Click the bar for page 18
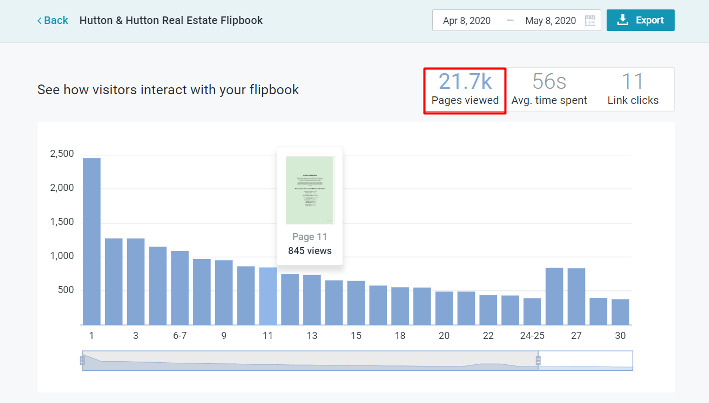 point(400,306)
